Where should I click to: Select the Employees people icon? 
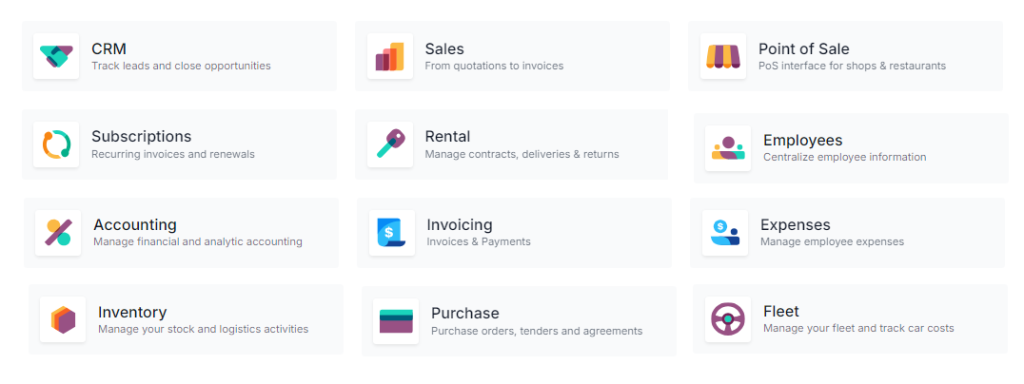[x=728, y=148]
